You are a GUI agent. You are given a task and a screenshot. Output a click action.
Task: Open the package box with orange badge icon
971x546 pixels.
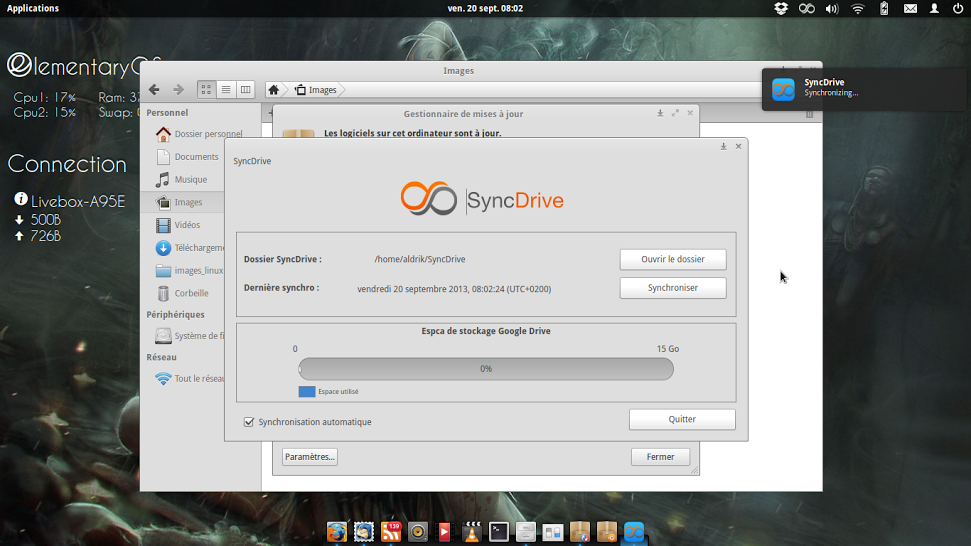point(607,532)
